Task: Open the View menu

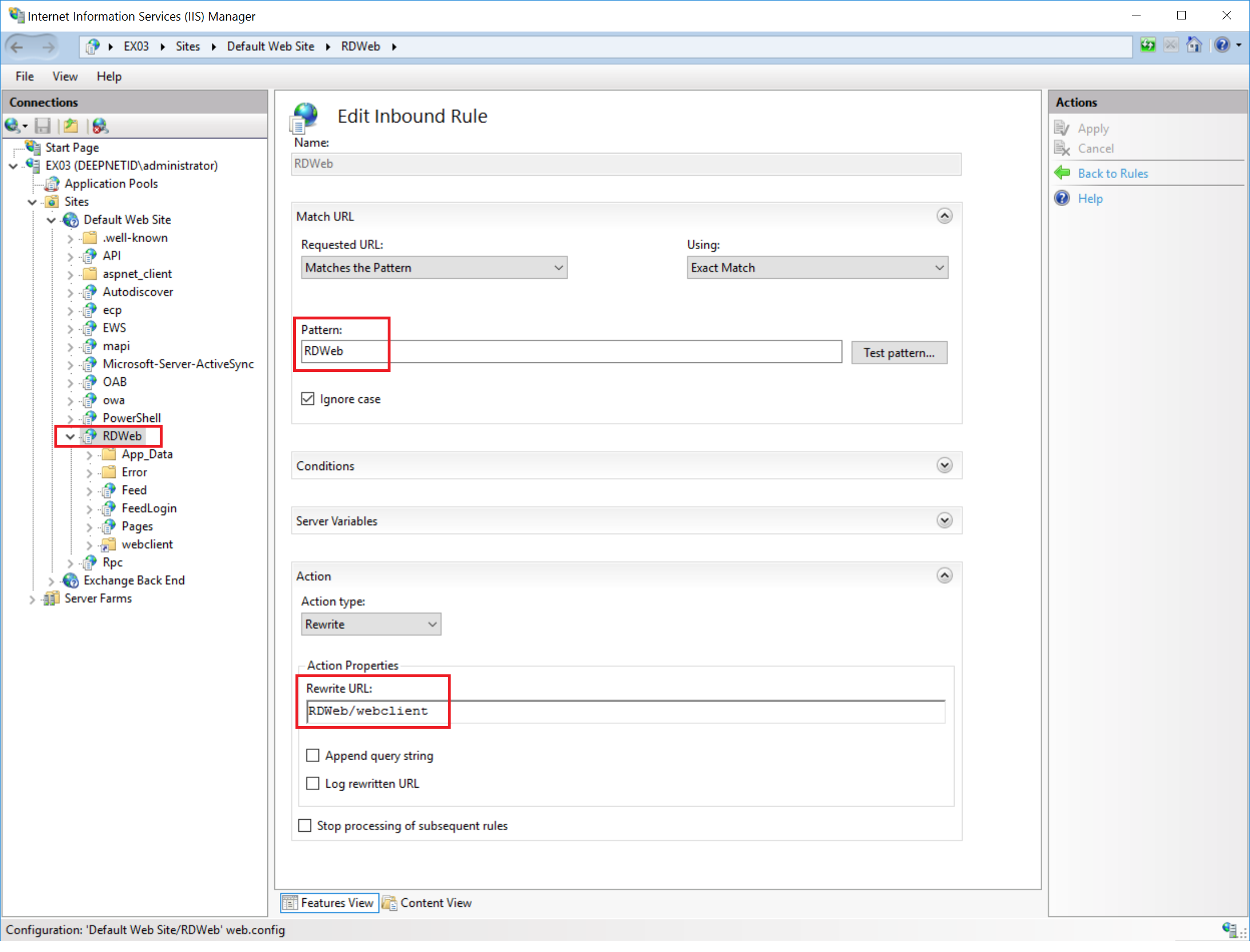Action: [65, 76]
